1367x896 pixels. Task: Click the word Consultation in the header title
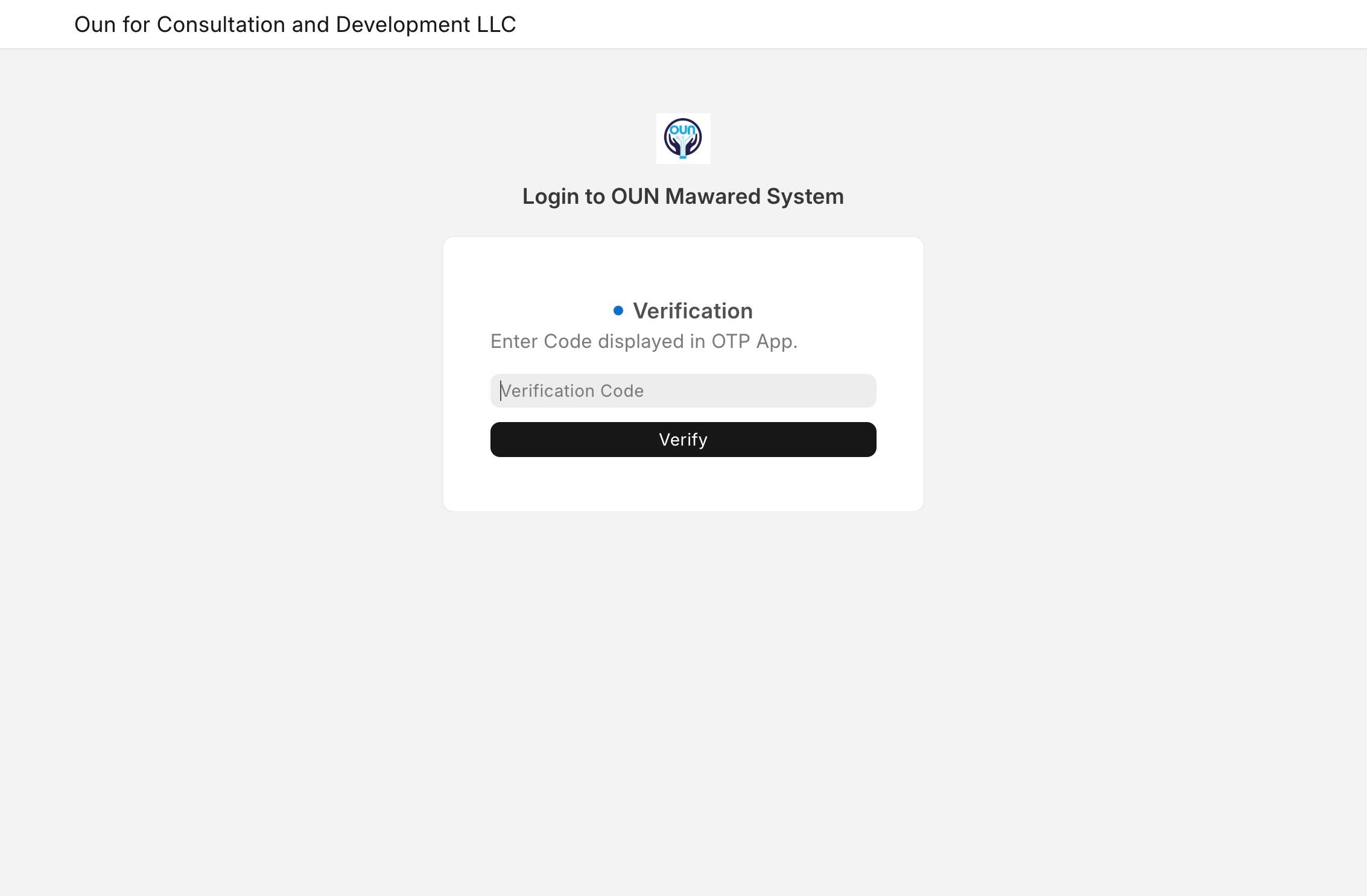(221, 24)
